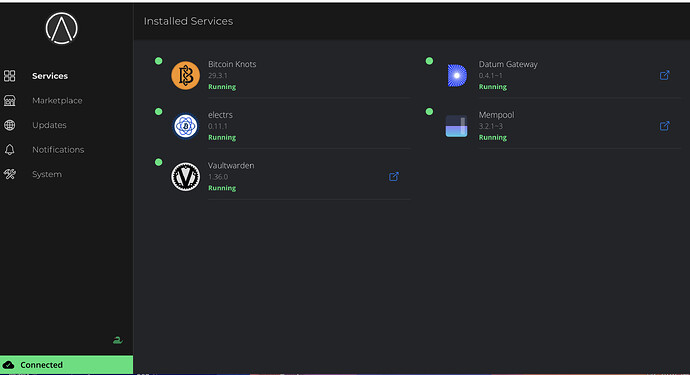The height and width of the screenshot is (375, 690).
Task: Open the Notifications menu item
Action: (58, 150)
